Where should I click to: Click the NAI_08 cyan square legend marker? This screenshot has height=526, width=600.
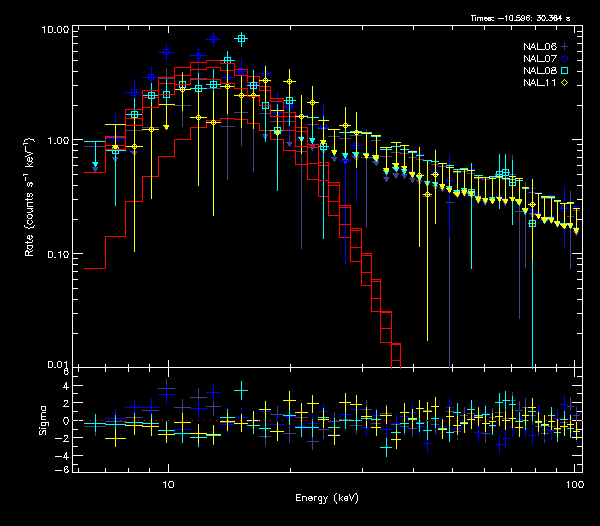pos(565,71)
